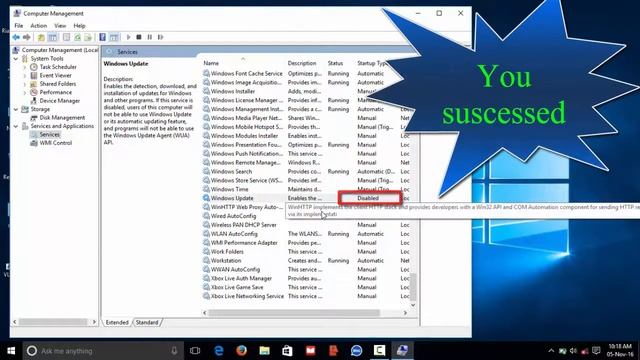Image resolution: width=640 pixels, height=360 pixels.
Task: Open the Store from the taskbar
Action: click(287, 351)
